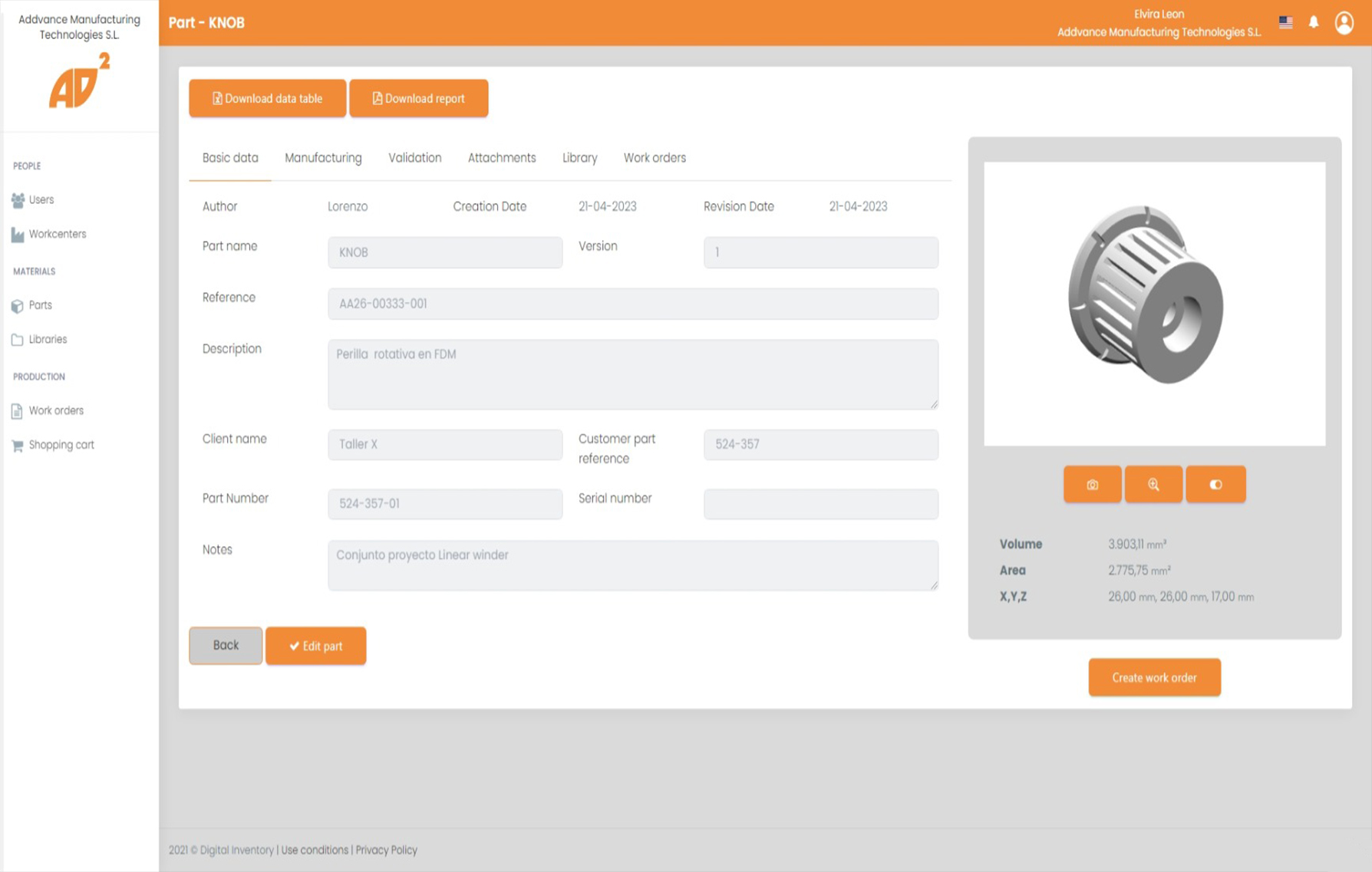Screen dimensions: 1372x872
Task: Open Parts in the sidebar
Action: [40, 305]
